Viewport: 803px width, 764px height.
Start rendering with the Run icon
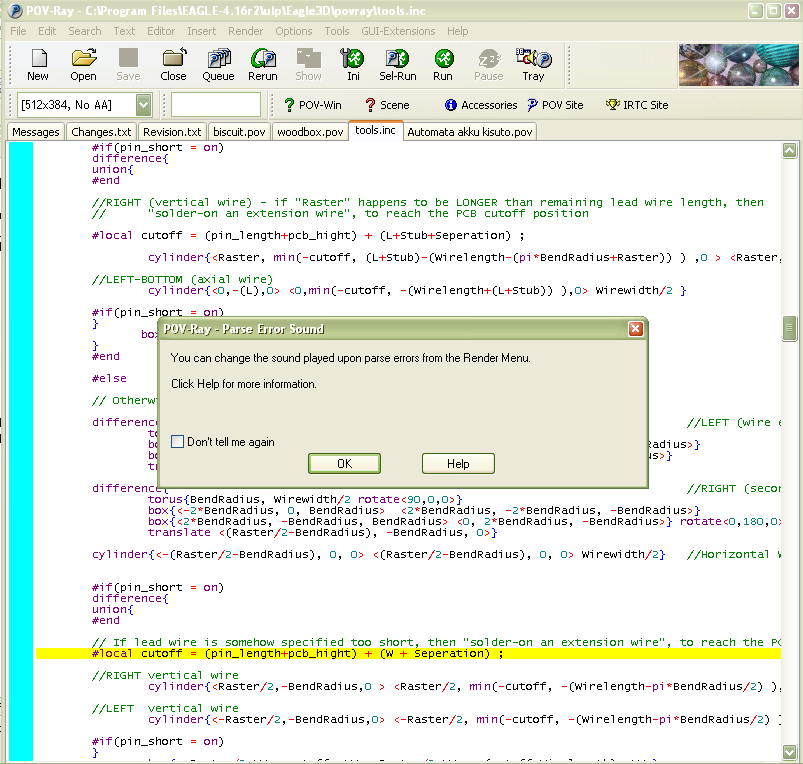443,65
